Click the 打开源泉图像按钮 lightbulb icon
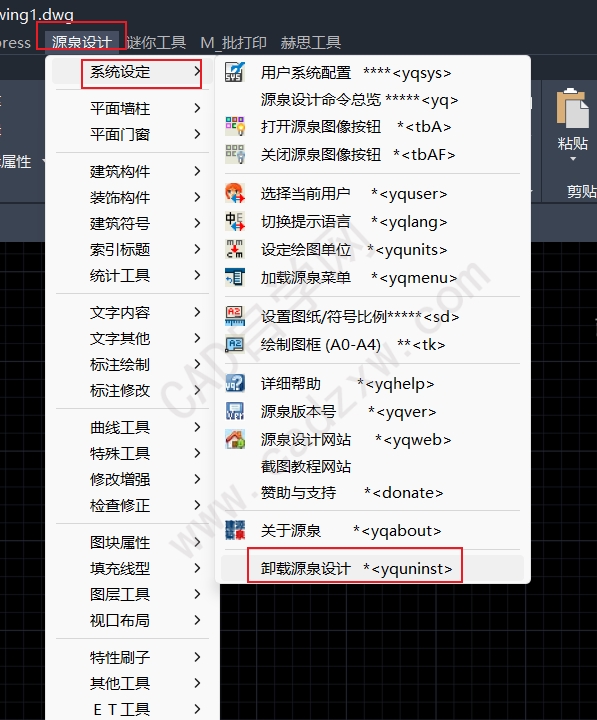597x720 pixels. (x=235, y=126)
